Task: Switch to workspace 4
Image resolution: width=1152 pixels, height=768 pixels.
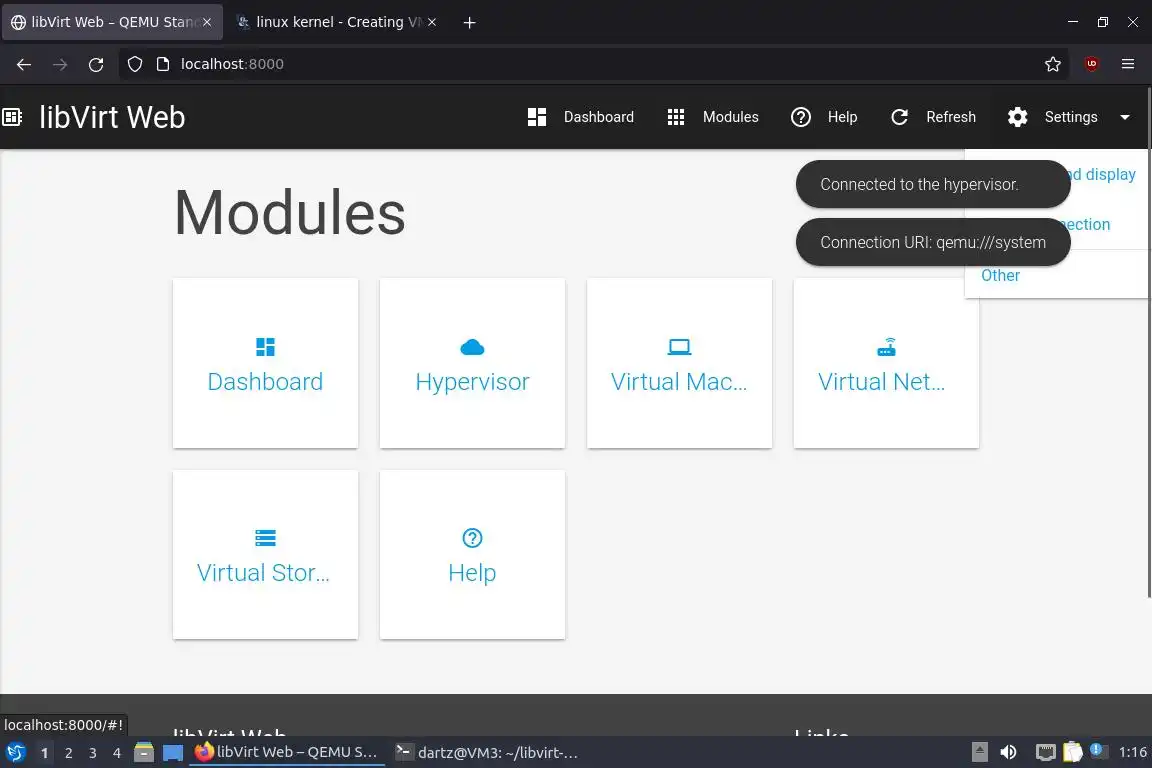Action: (x=117, y=753)
